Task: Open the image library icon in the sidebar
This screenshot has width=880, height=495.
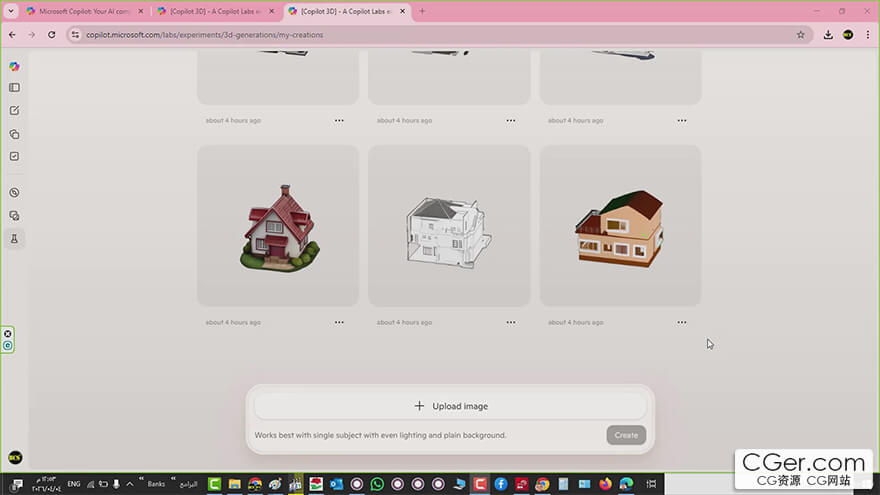Action: (x=15, y=216)
